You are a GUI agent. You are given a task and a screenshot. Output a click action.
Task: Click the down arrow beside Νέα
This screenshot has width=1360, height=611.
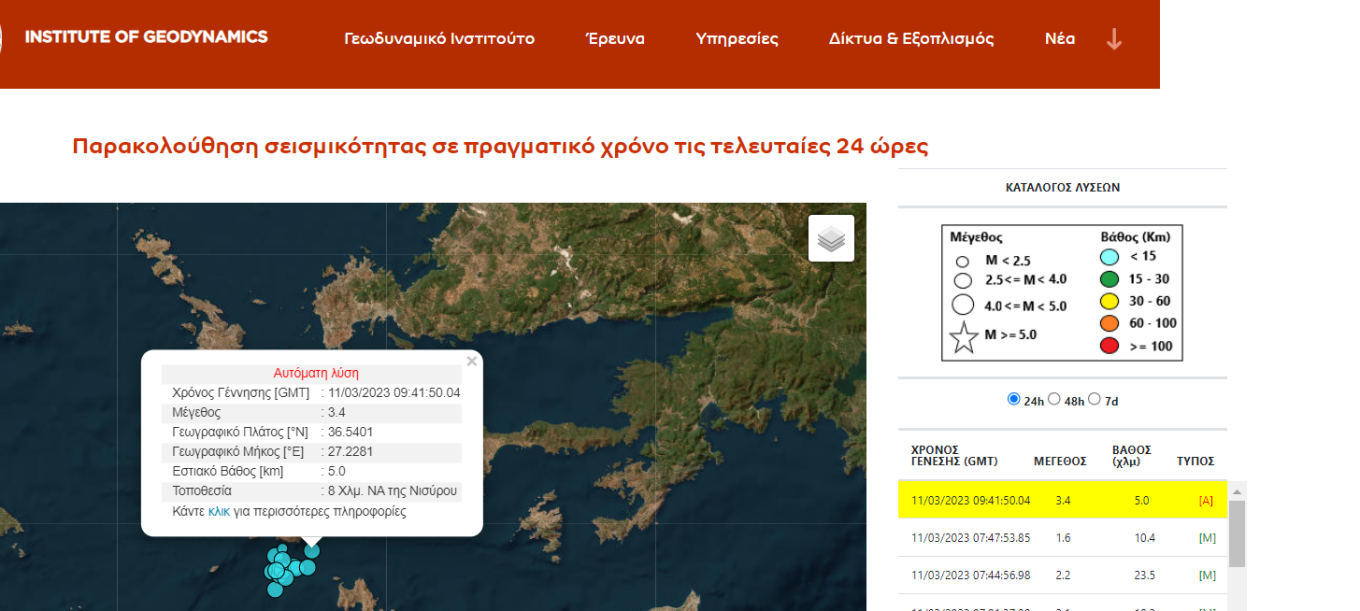(x=1114, y=39)
